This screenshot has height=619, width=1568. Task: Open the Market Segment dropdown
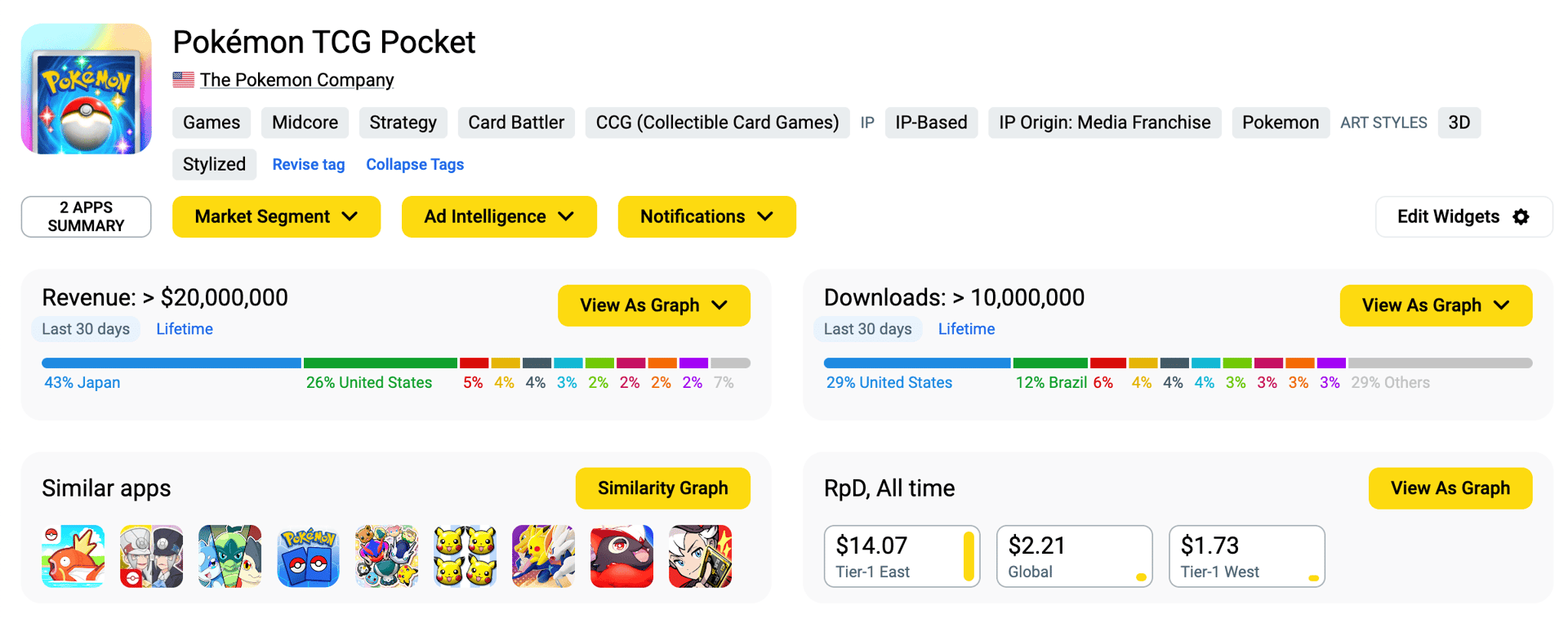click(276, 216)
